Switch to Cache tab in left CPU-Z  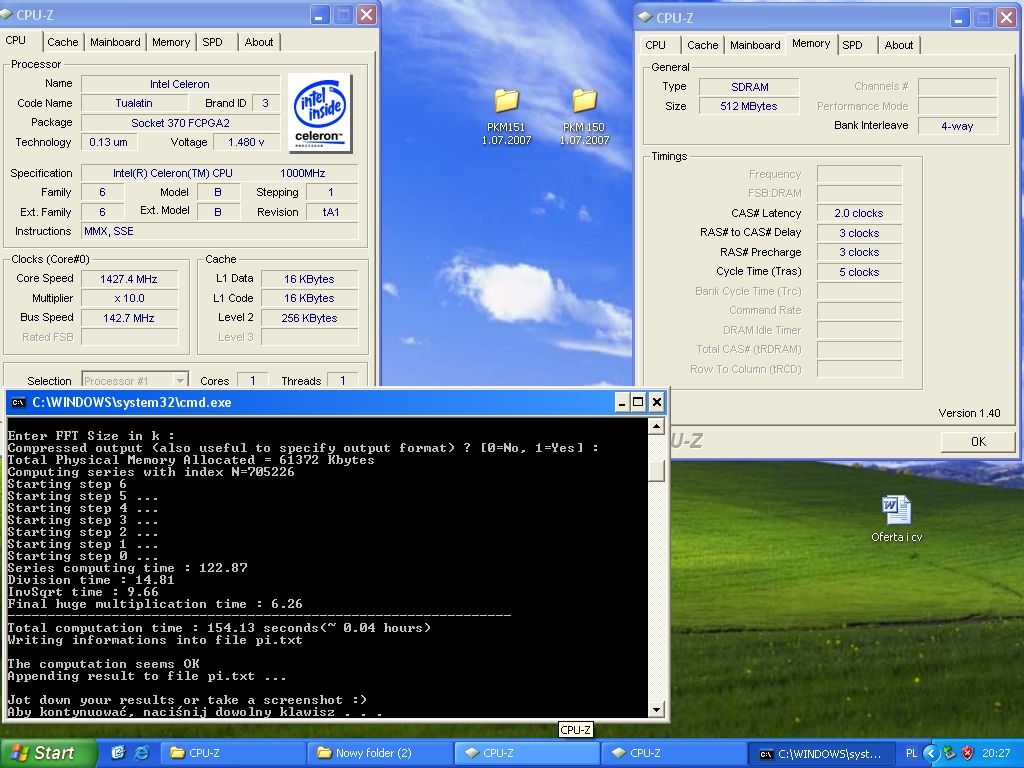pyautogui.click(x=63, y=42)
